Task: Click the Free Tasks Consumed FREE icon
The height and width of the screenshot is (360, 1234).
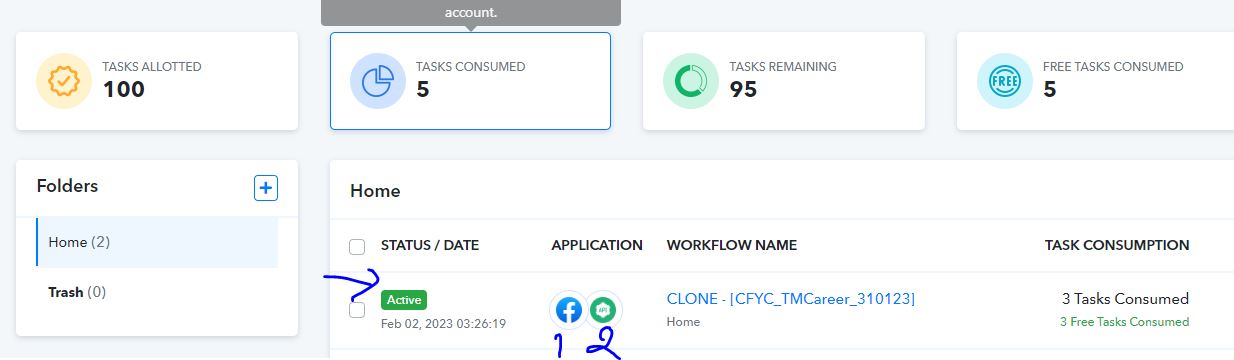Action: click(1005, 81)
